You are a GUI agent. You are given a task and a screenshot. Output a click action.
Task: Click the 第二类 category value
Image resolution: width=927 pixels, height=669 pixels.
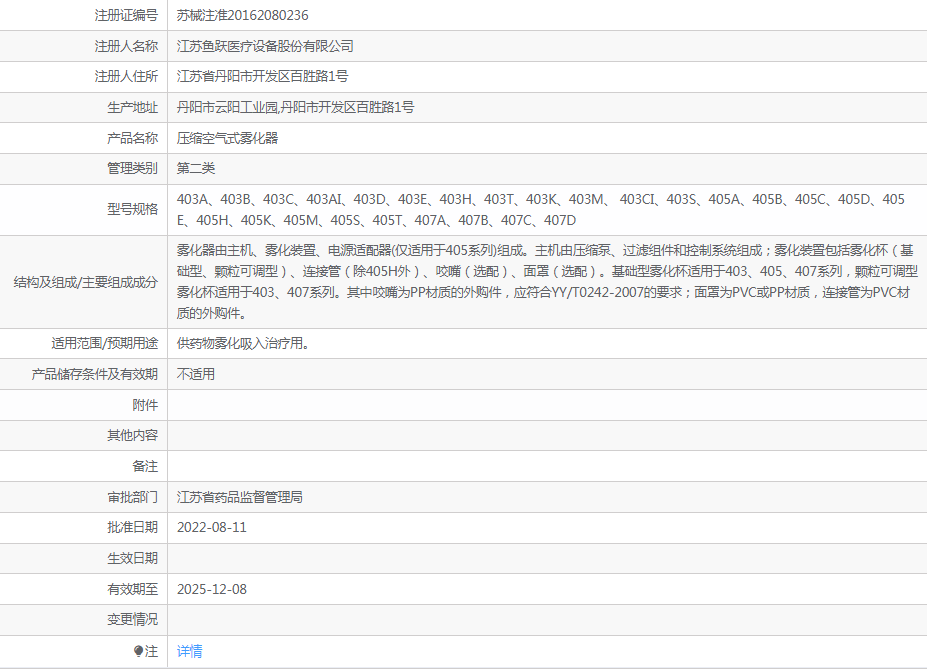(196, 168)
